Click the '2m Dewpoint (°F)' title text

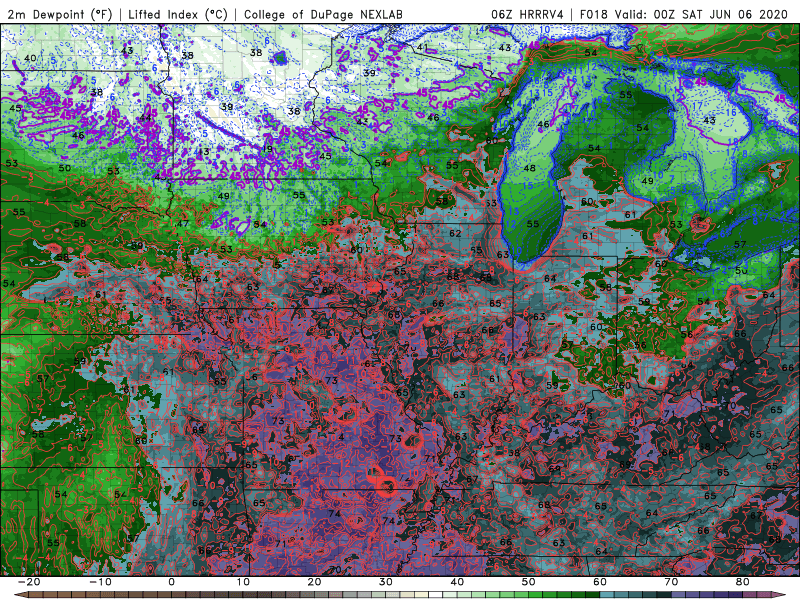(59, 14)
